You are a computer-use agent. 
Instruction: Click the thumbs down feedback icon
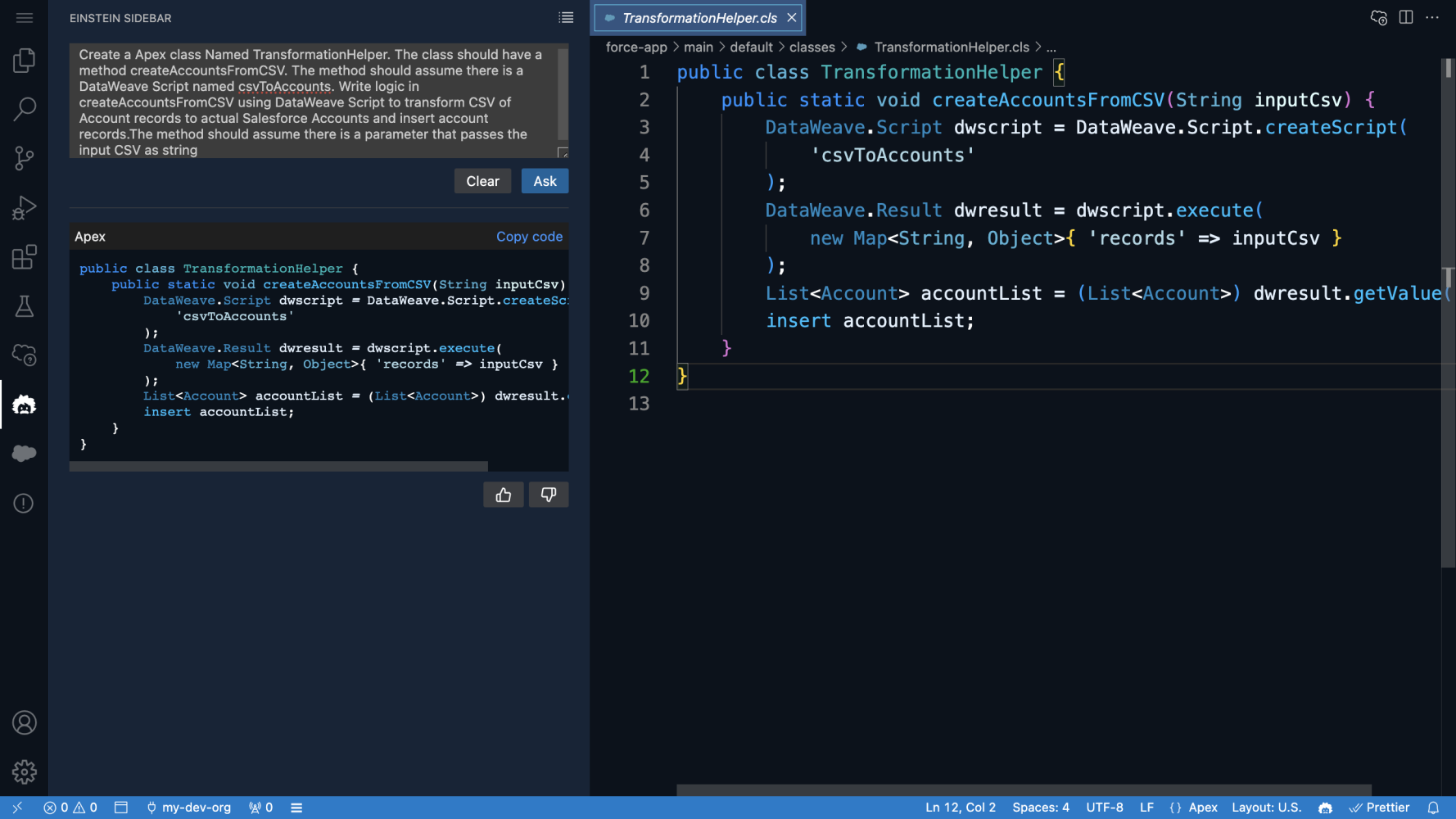tap(549, 495)
